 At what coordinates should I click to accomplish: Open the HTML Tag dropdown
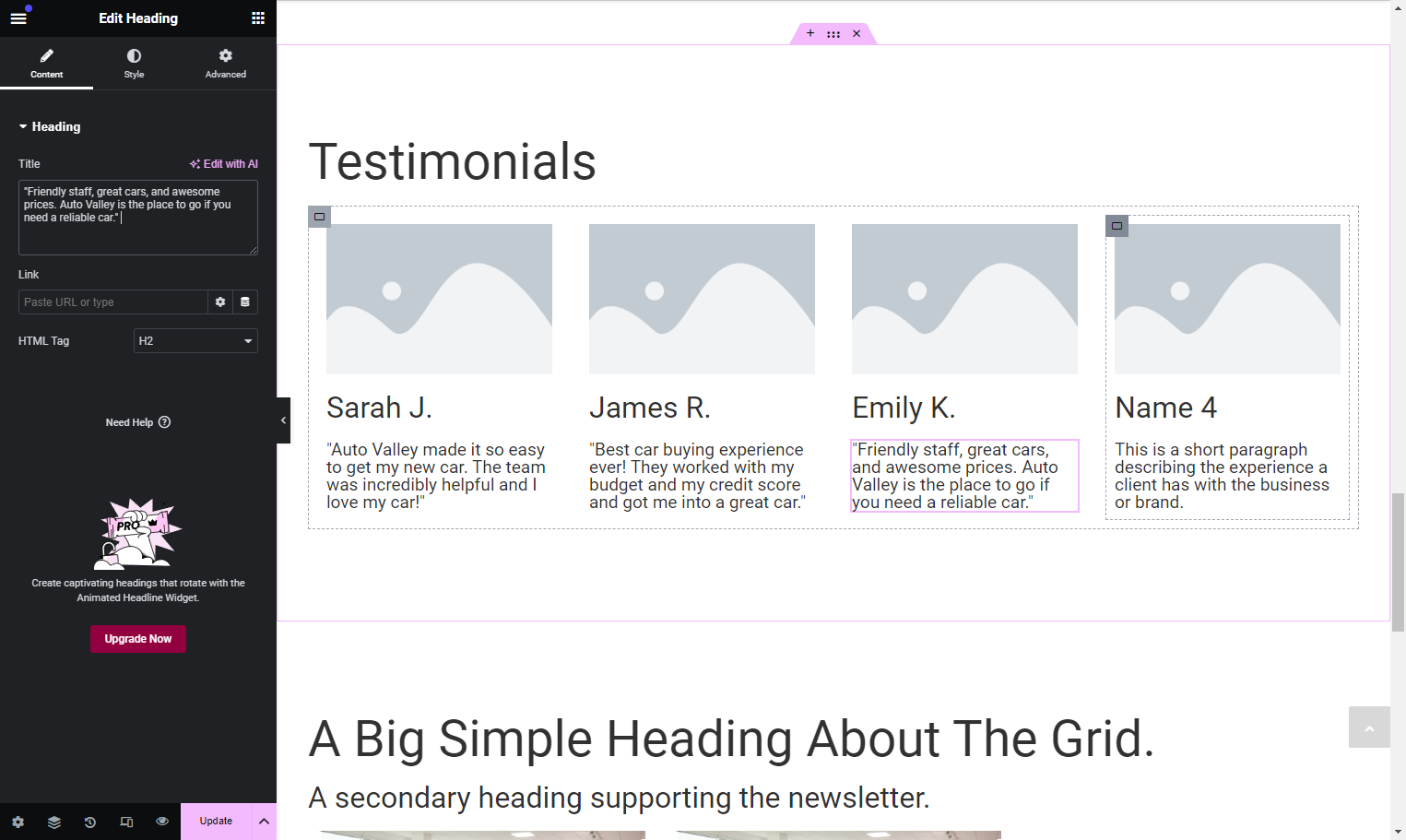(x=195, y=341)
